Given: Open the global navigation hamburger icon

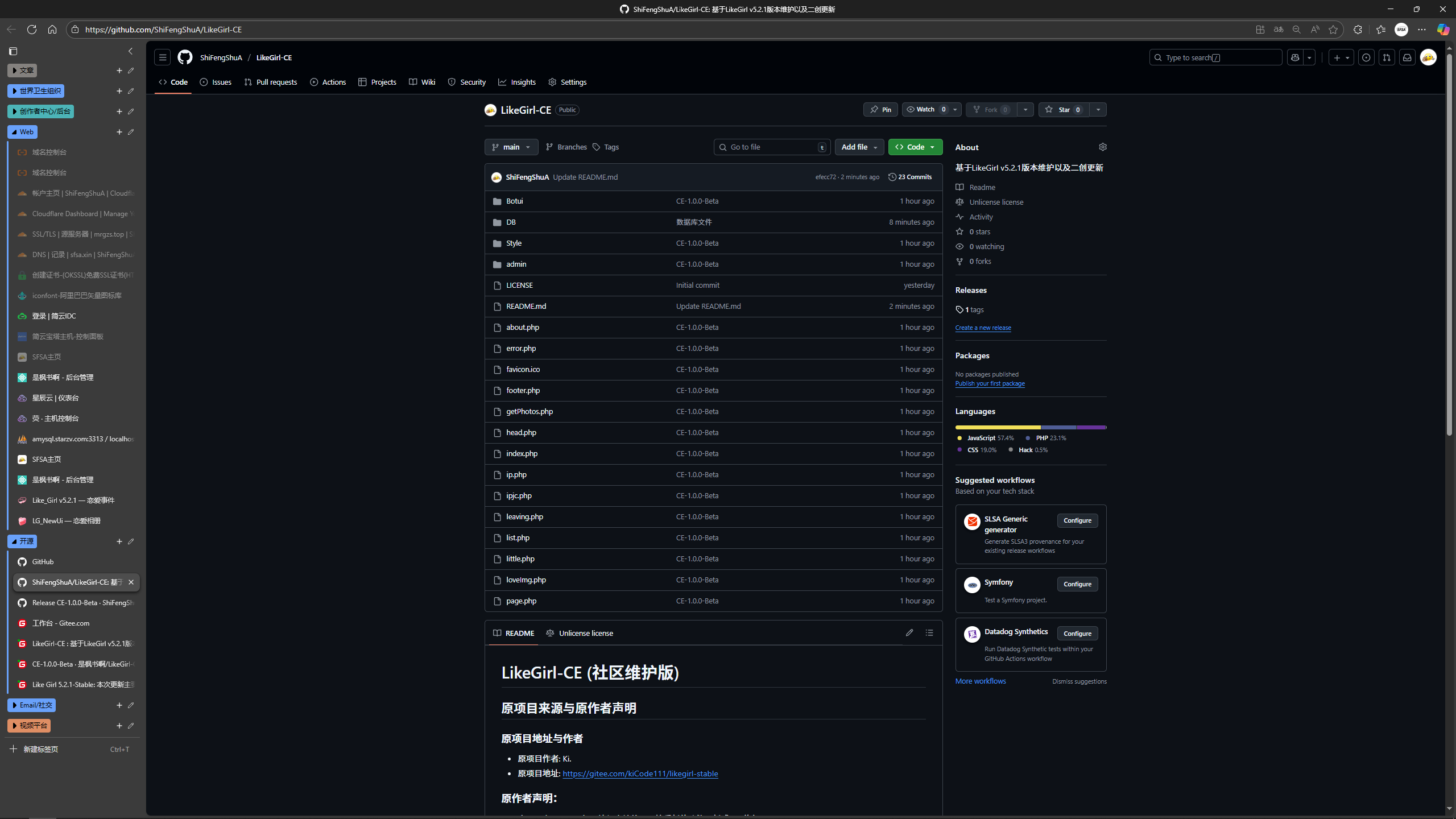Looking at the screenshot, I should pyautogui.click(x=162, y=57).
